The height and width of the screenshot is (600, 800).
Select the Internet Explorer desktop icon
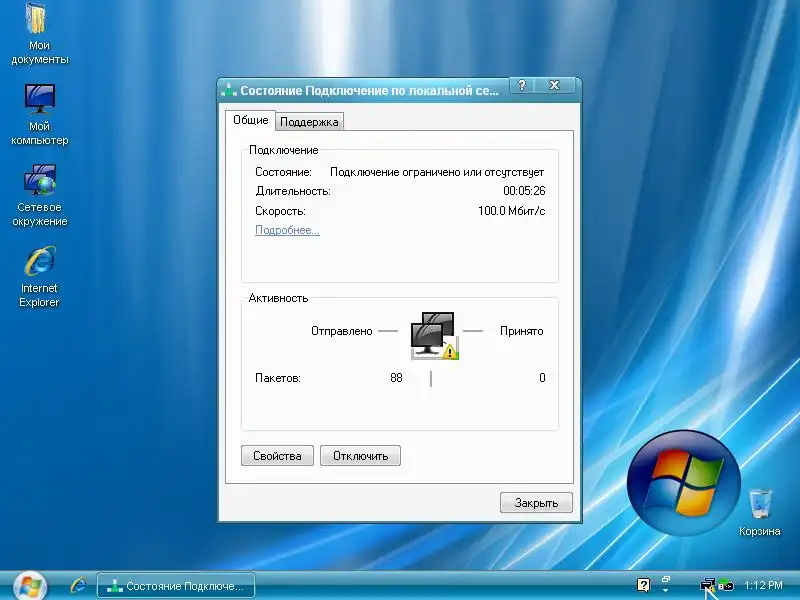coord(39,277)
